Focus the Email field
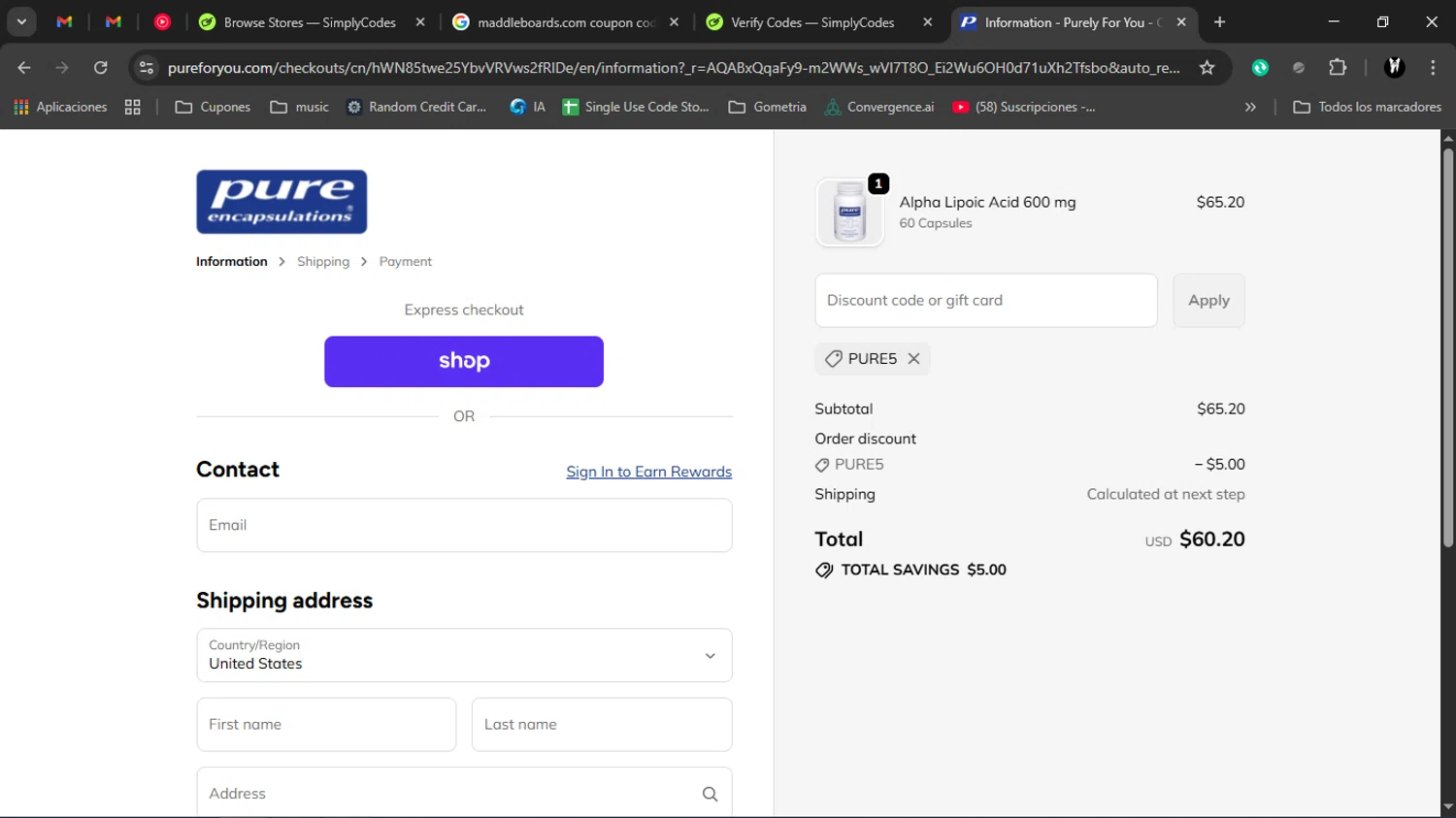Viewport: 1456px width, 818px height. pyautogui.click(x=464, y=525)
